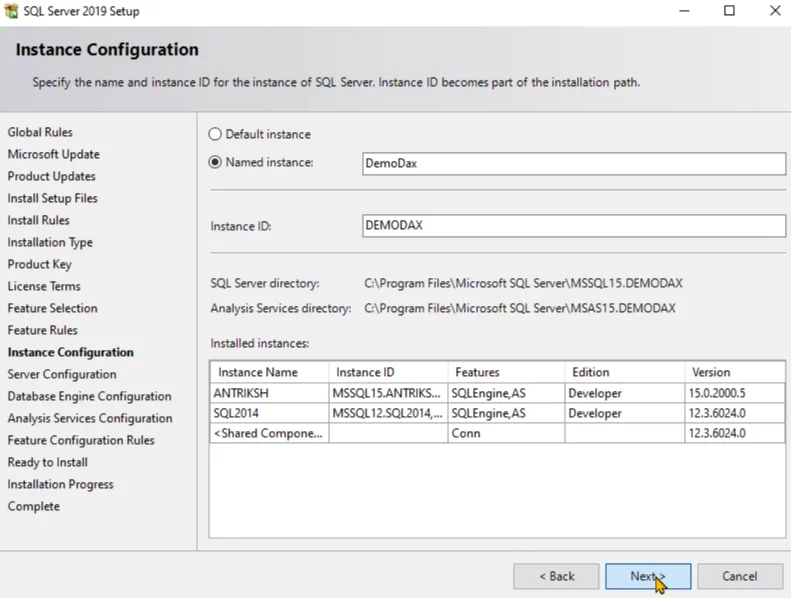Go to the Feature Rules step
Screen dimensions: 791x598
click(x=42, y=331)
